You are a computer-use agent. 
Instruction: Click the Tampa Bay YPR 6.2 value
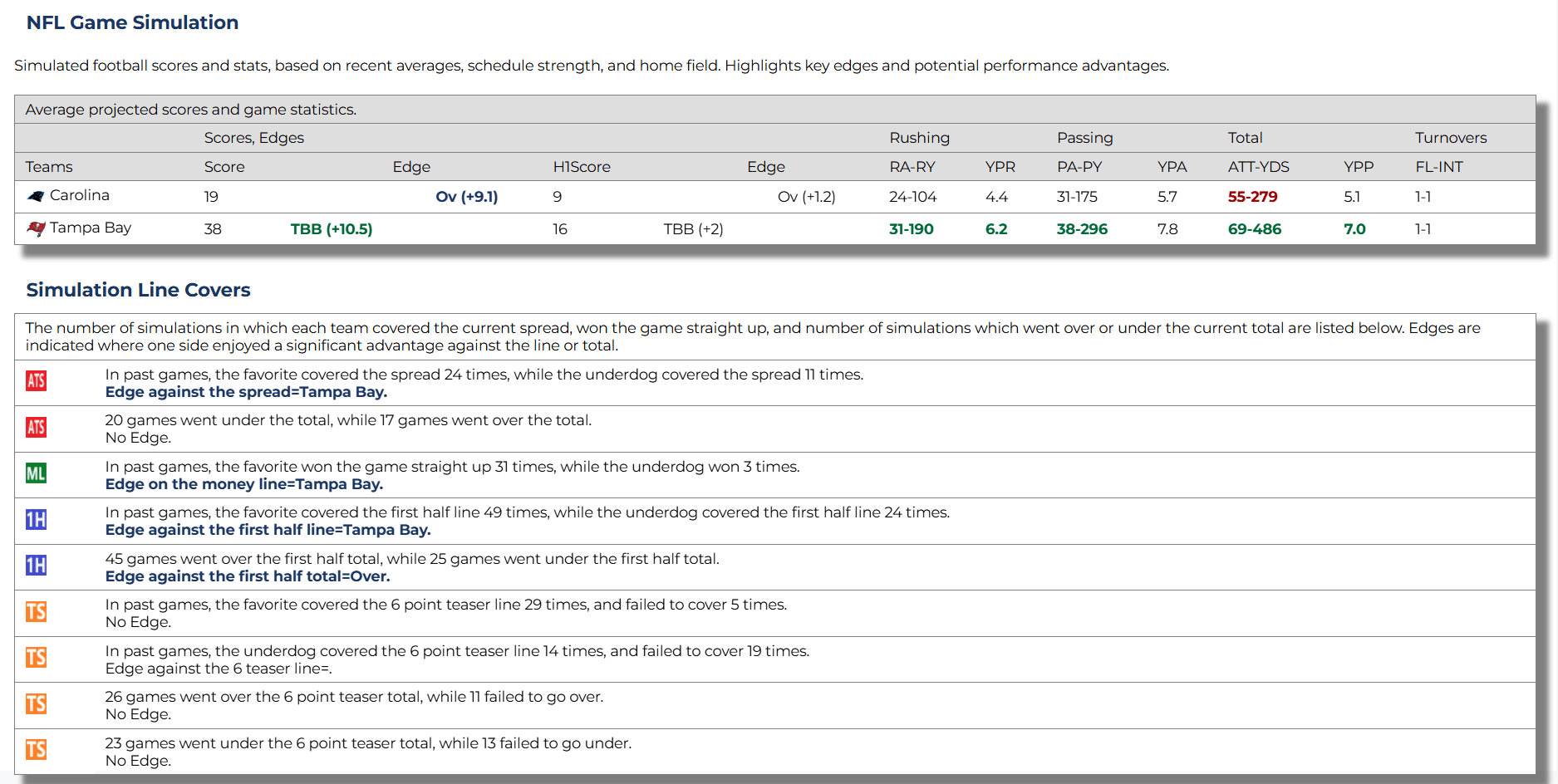[996, 229]
